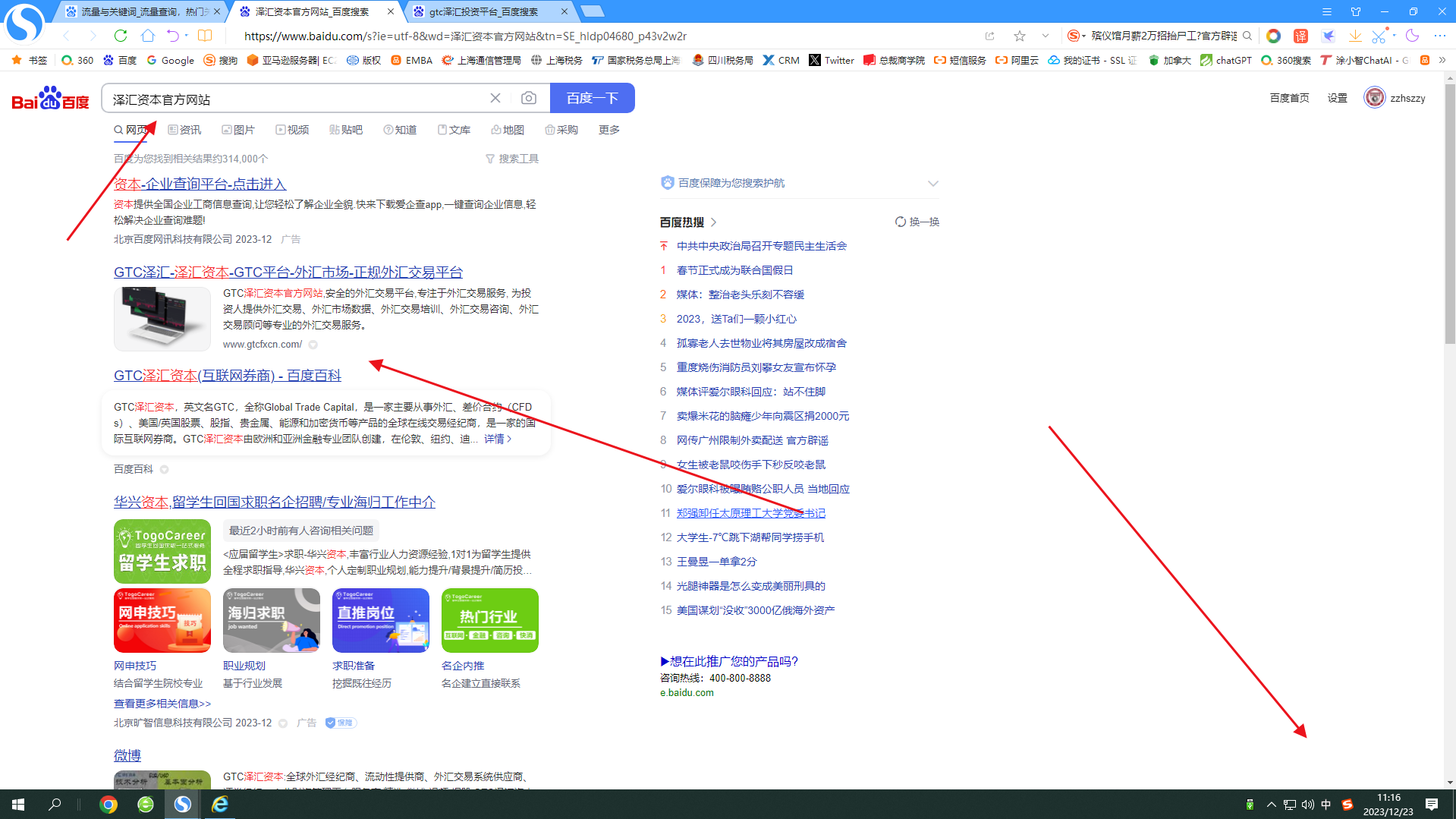Reload the page with the browser refresh icon
The height and width of the screenshot is (819, 1456).
pos(121,36)
